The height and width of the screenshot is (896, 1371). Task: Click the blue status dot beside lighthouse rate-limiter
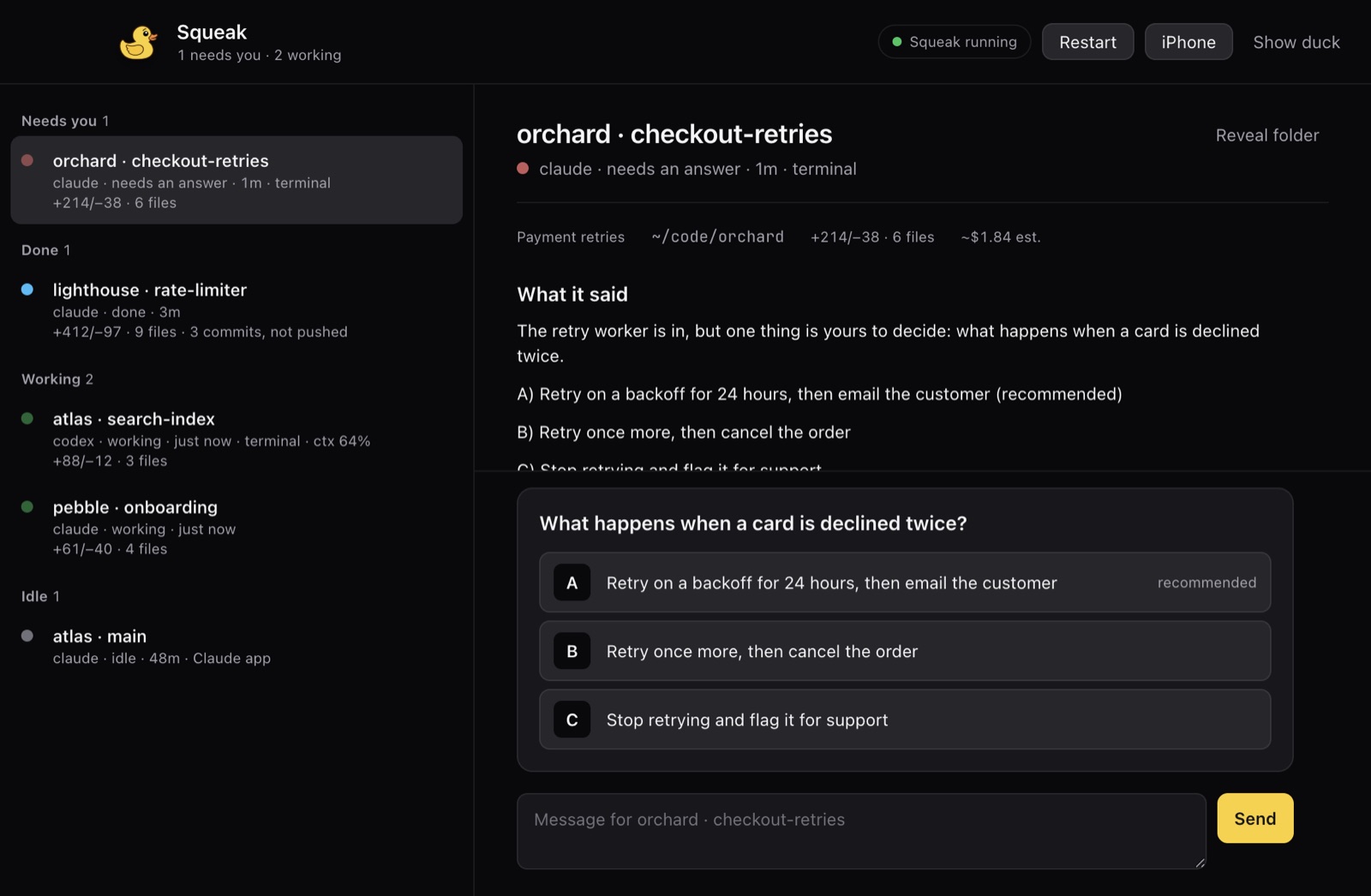pos(27,290)
